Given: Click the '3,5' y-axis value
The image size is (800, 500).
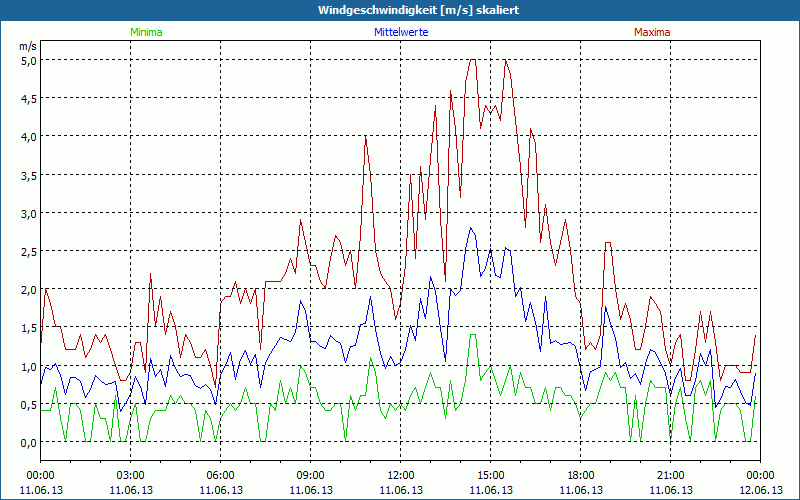Looking at the screenshot, I should click(29, 176).
